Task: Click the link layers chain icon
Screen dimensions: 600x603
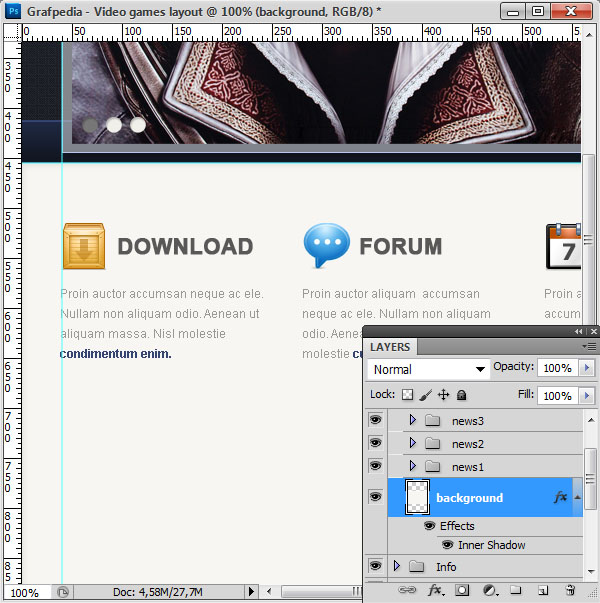Action: [407, 590]
